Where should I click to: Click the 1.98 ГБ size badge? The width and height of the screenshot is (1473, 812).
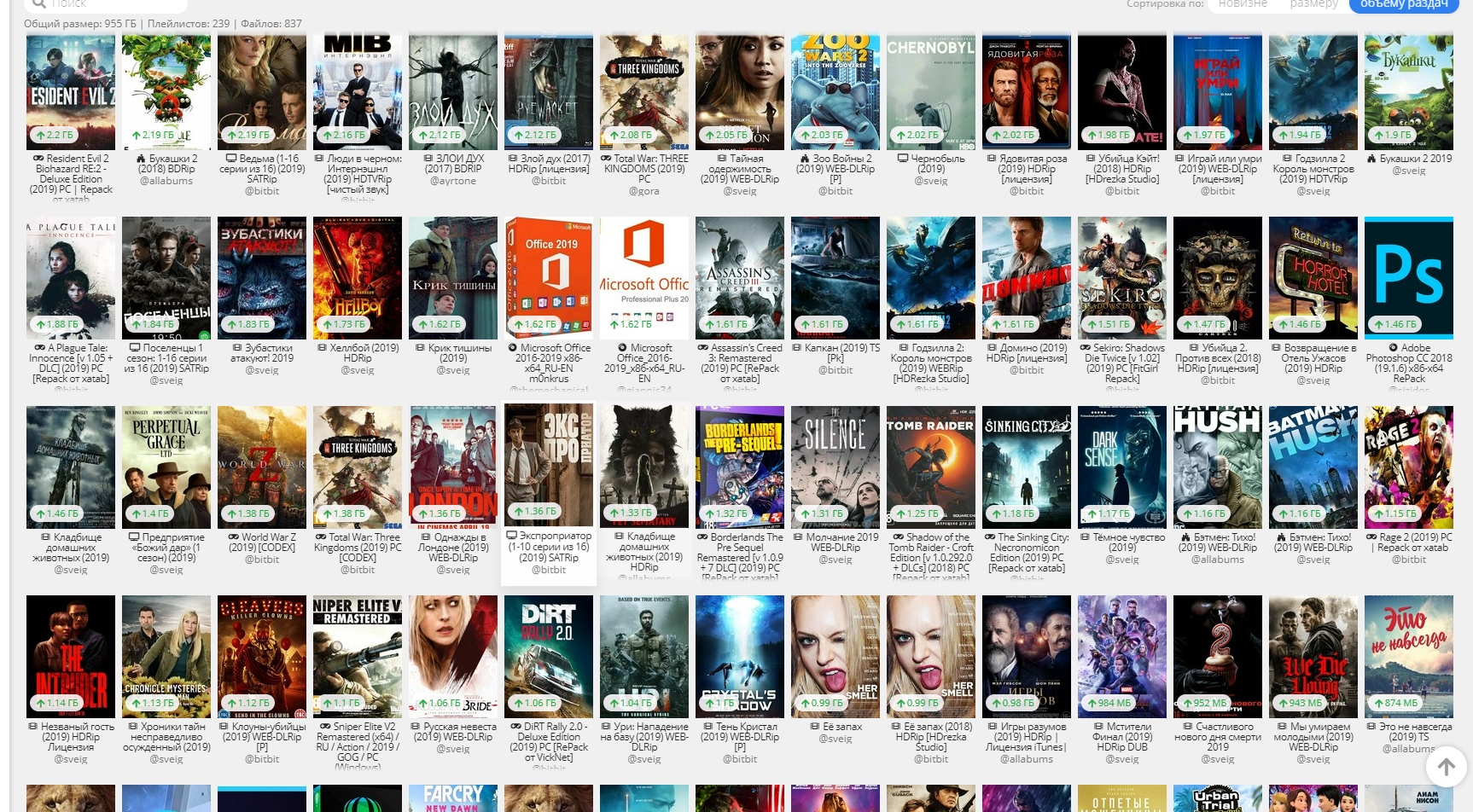(1108, 135)
